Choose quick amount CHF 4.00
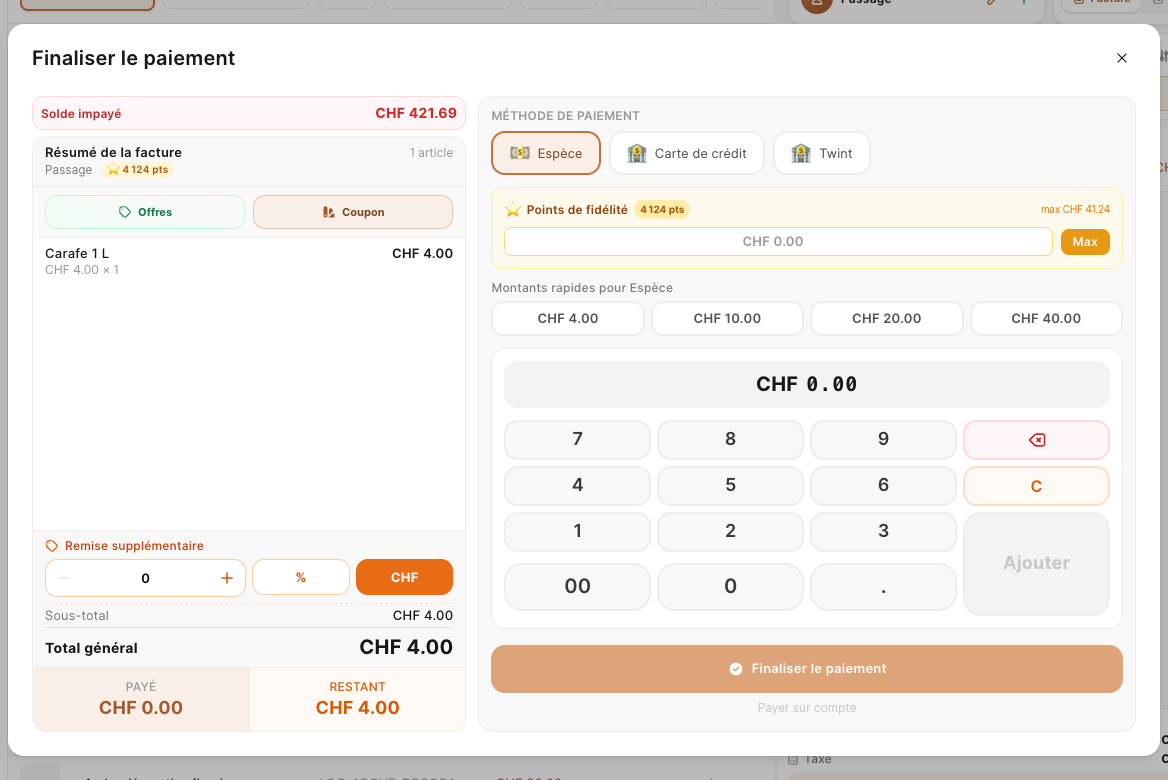The image size is (1168, 780). (568, 318)
